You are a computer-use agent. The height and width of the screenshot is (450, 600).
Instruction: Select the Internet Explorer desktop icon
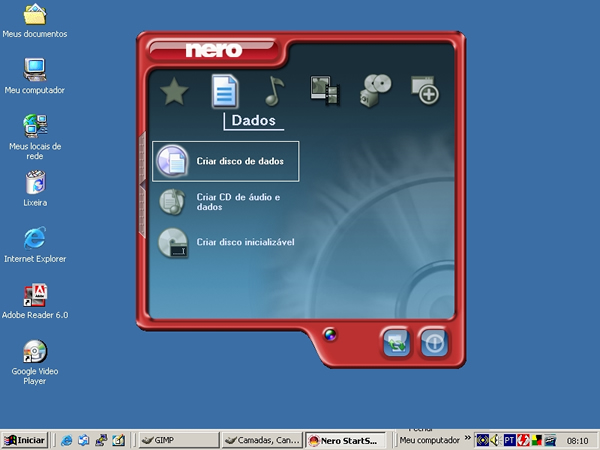35,245
